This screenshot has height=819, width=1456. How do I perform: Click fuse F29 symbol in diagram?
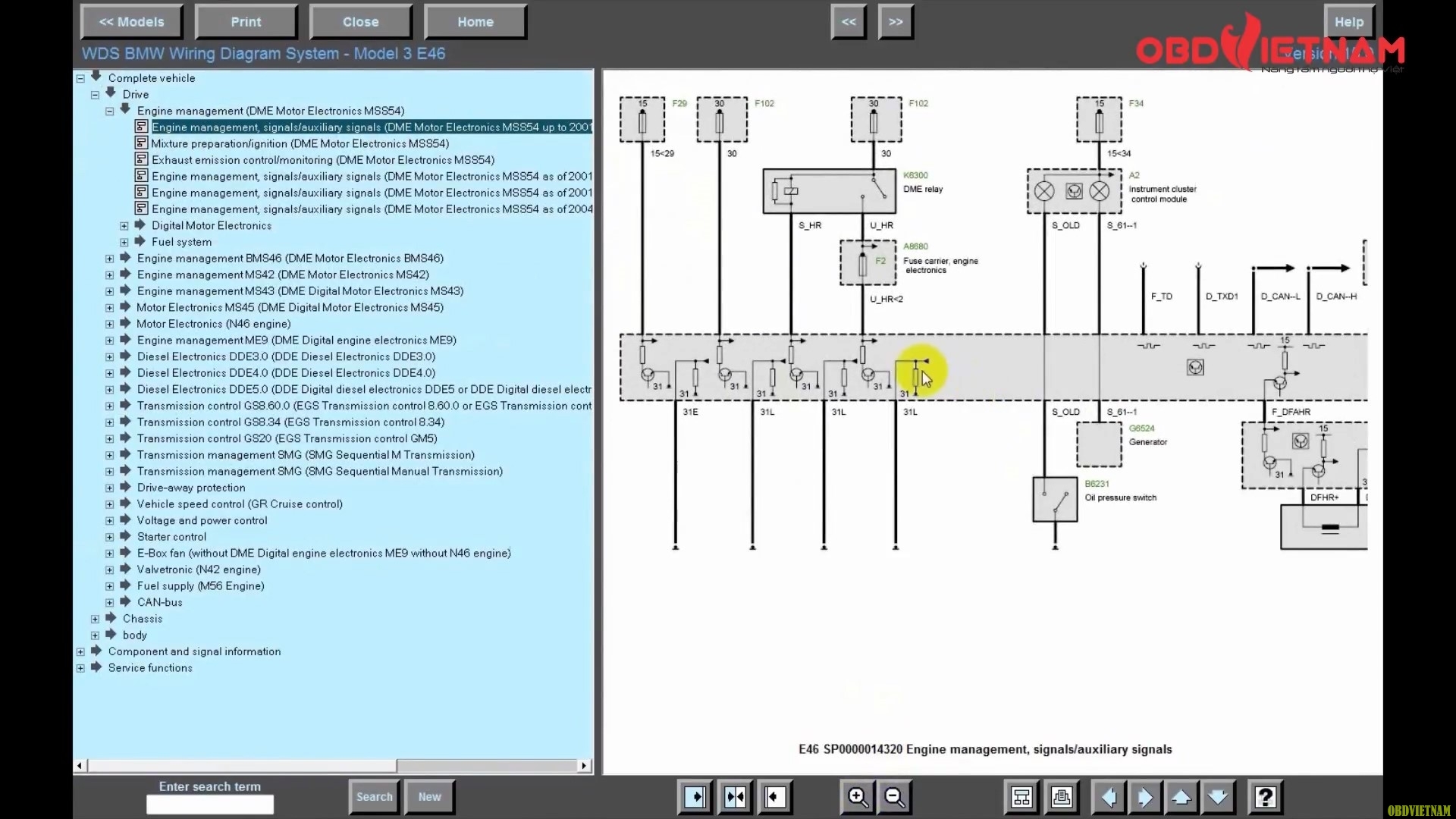click(x=642, y=120)
